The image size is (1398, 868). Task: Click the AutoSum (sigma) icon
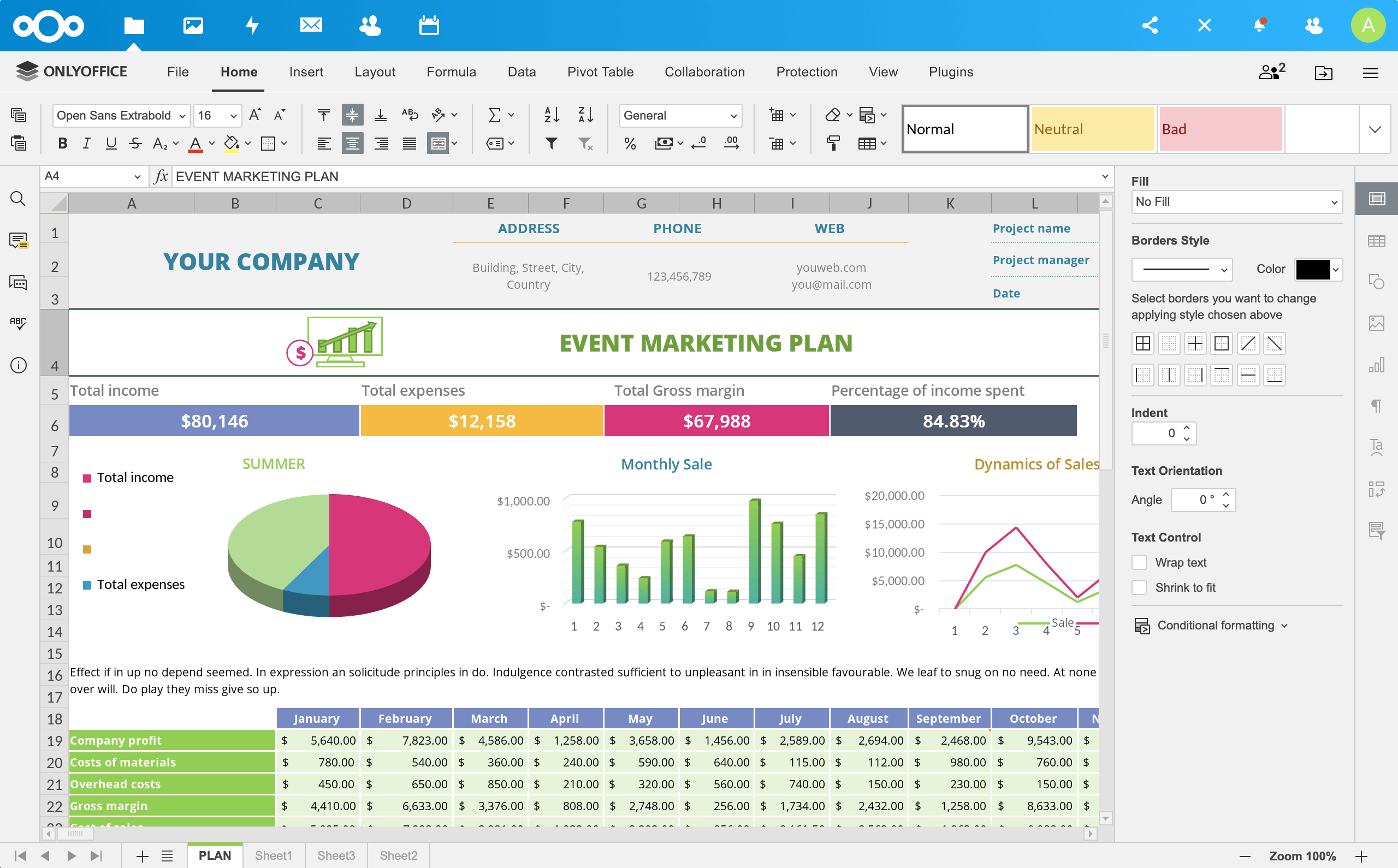495,115
